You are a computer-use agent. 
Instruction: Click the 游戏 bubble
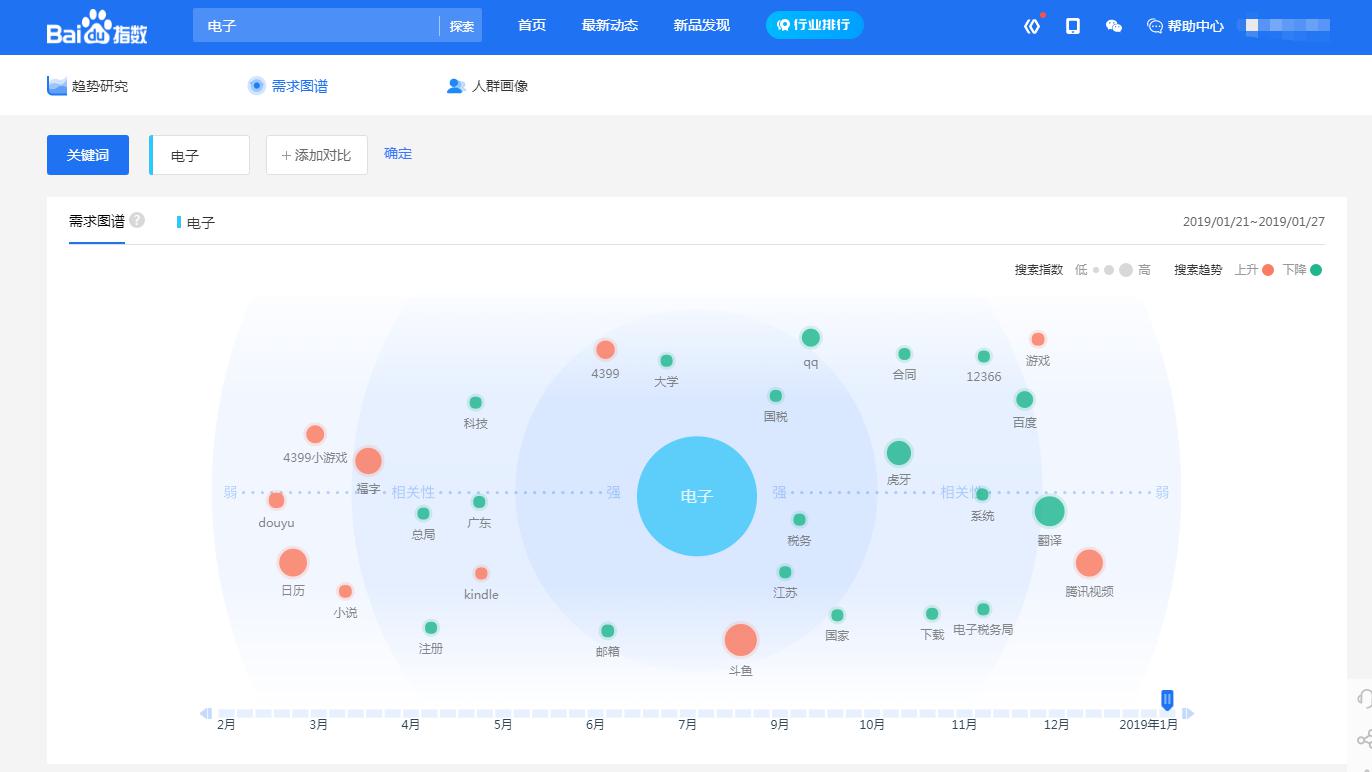point(1038,339)
